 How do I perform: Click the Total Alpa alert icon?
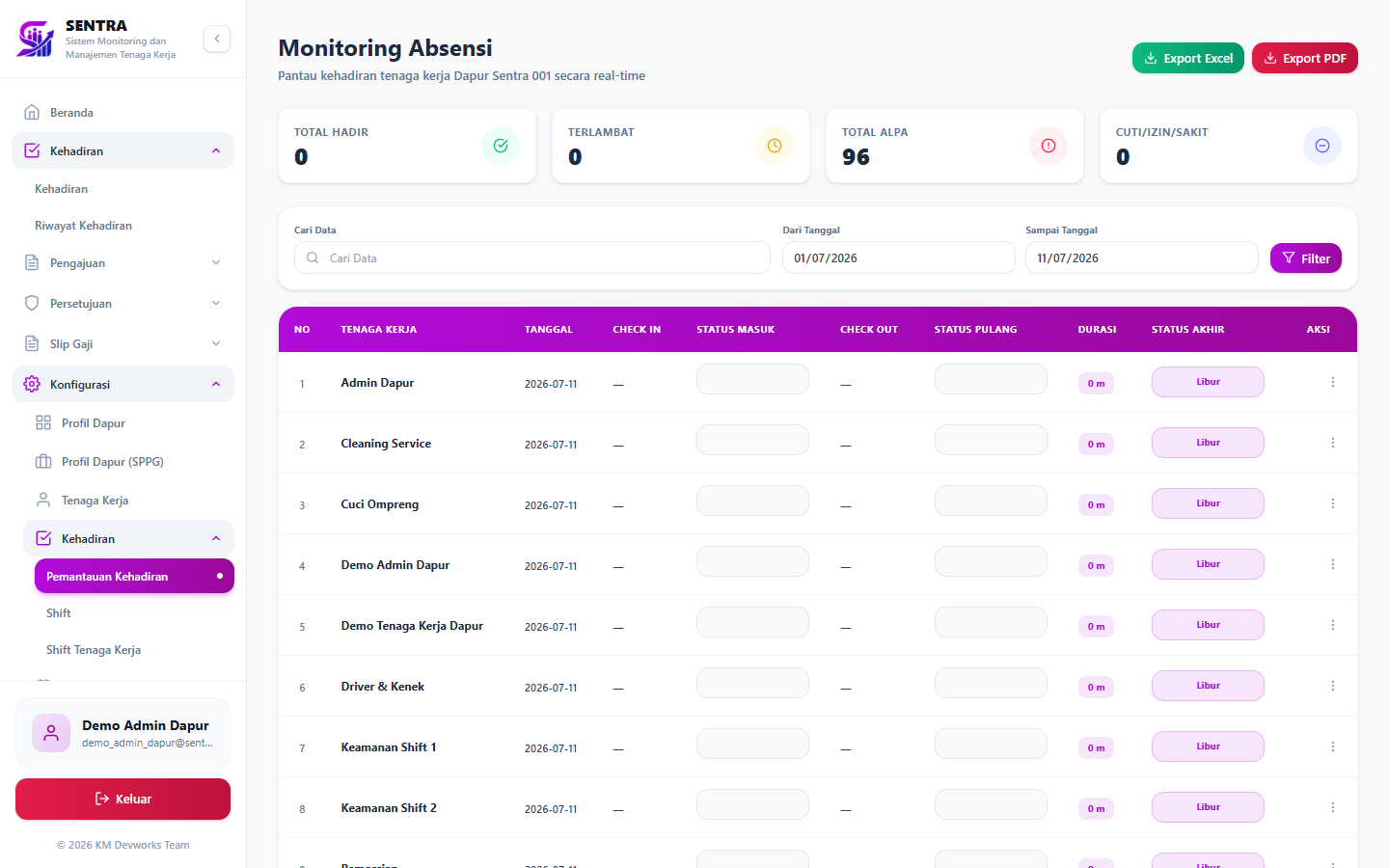pos(1049,146)
